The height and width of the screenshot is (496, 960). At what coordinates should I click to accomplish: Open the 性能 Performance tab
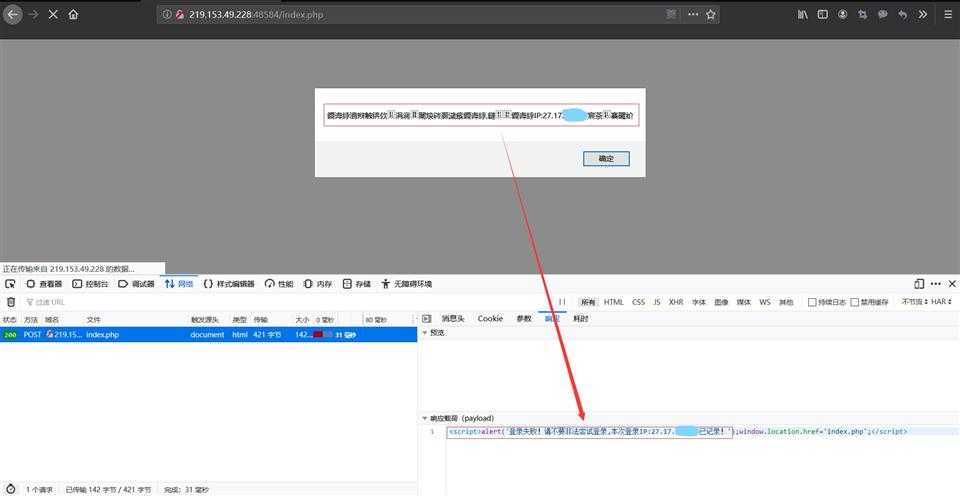click(279, 284)
